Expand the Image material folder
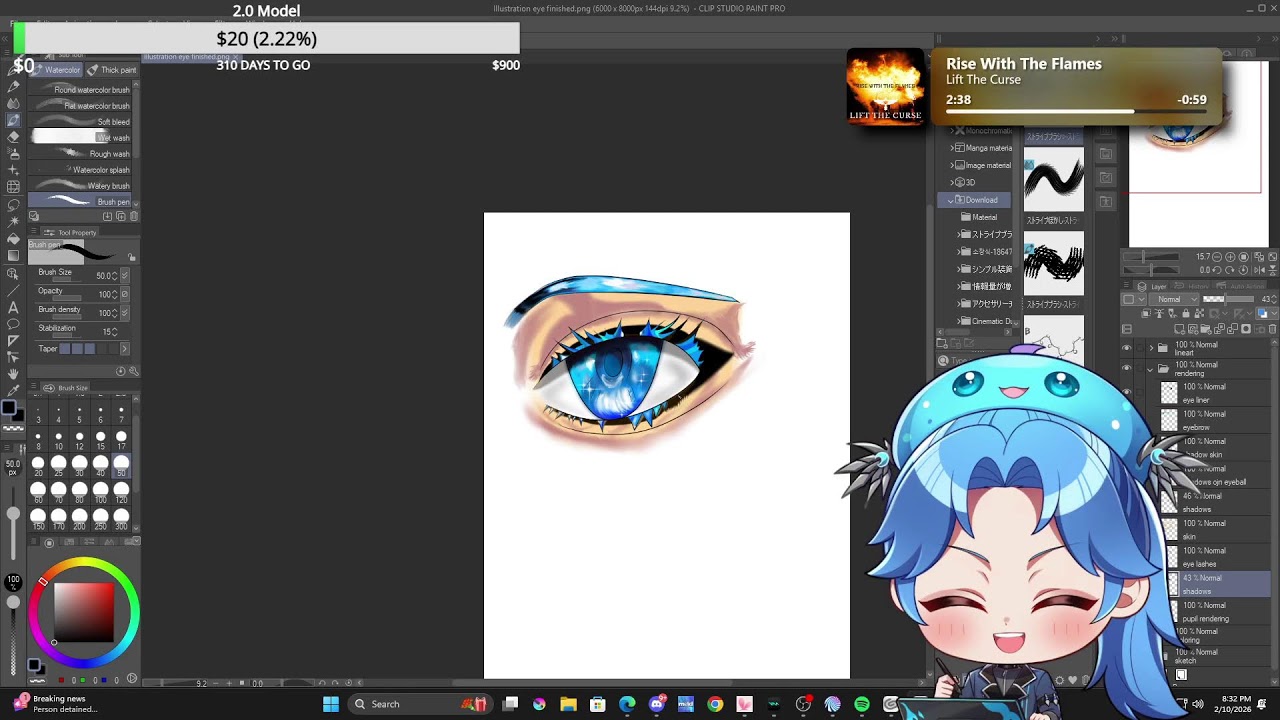1280x720 pixels. tap(951, 165)
